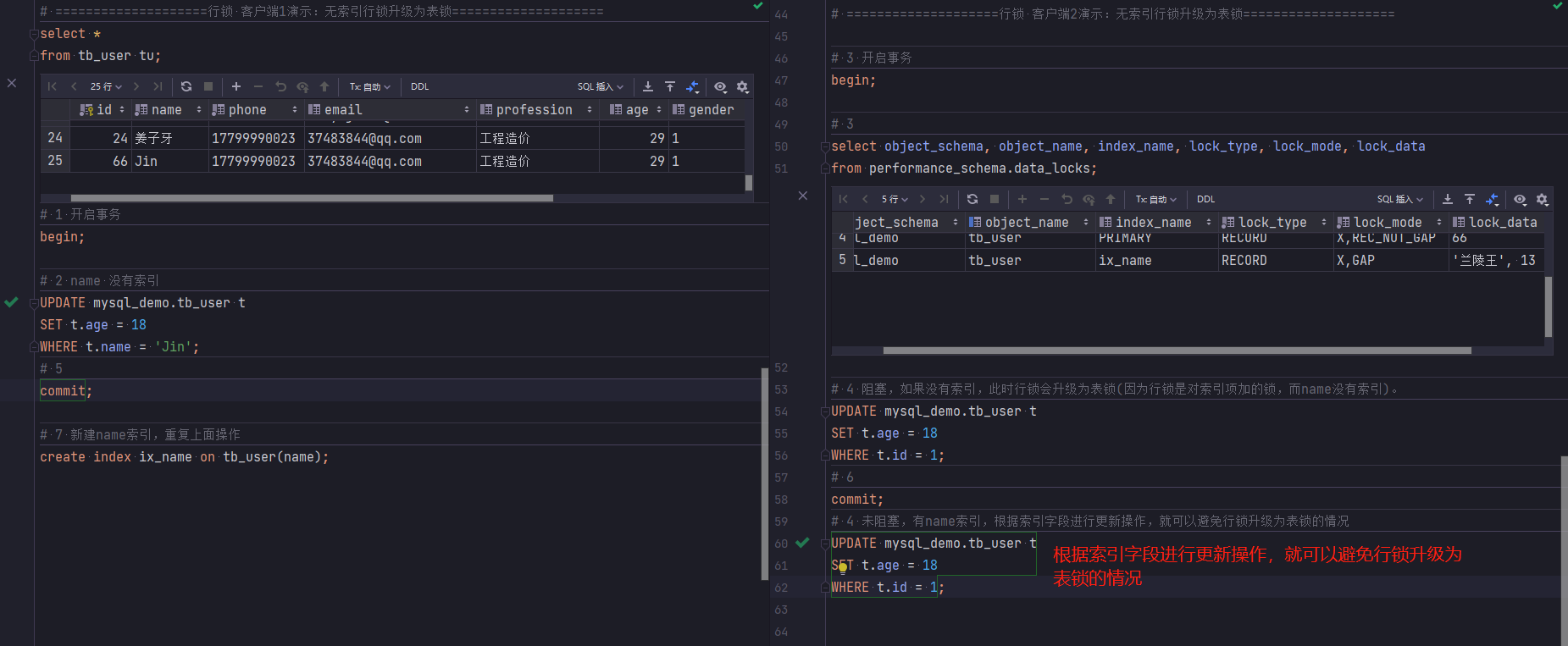Toggle eye view options in right grid
The image size is (1568, 646).
tap(1521, 199)
